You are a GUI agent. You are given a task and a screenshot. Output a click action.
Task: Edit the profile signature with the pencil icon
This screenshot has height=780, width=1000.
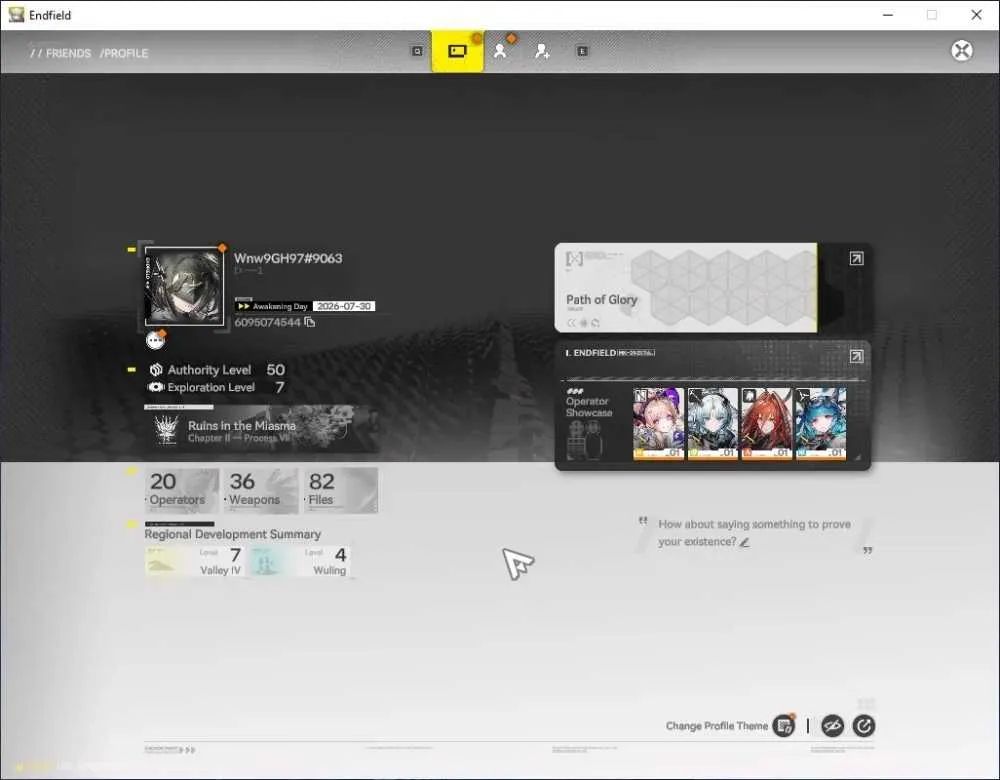(x=744, y=542)
